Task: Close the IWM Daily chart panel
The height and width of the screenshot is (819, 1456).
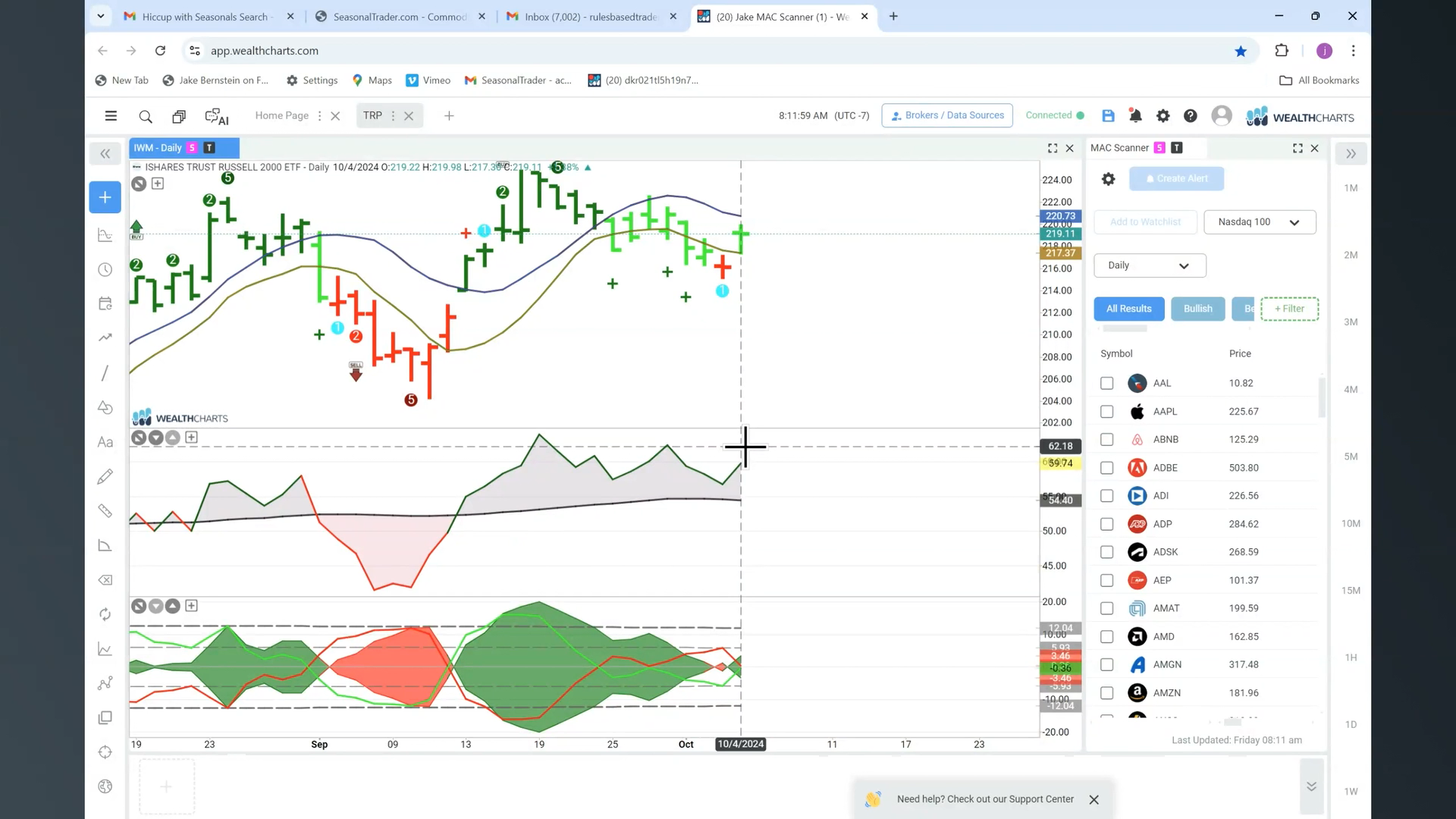Action: (1070, 149)
